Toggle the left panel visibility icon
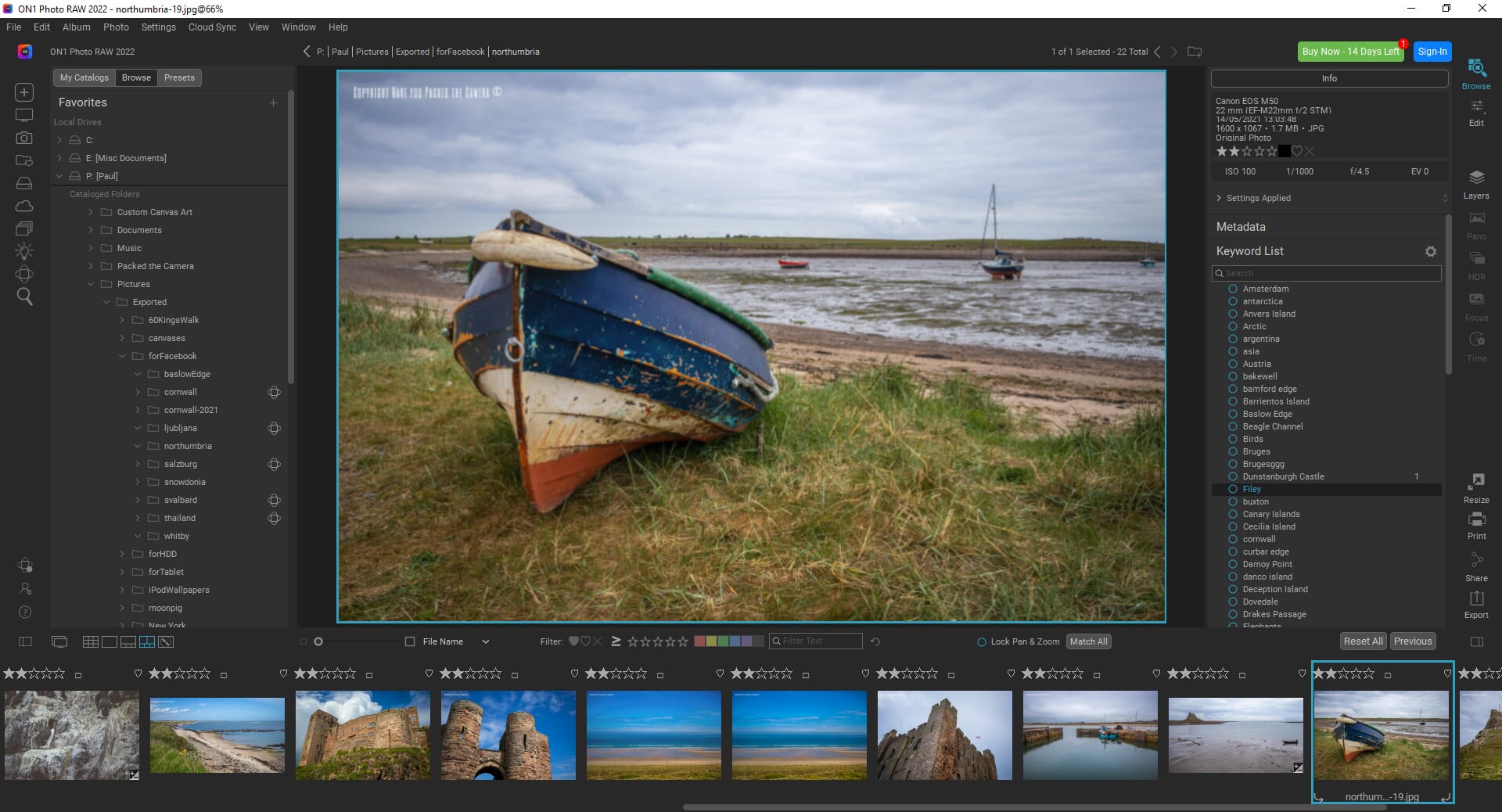Screen dimensions: 1502x812 pyautogui.click(x=25, y=641)
